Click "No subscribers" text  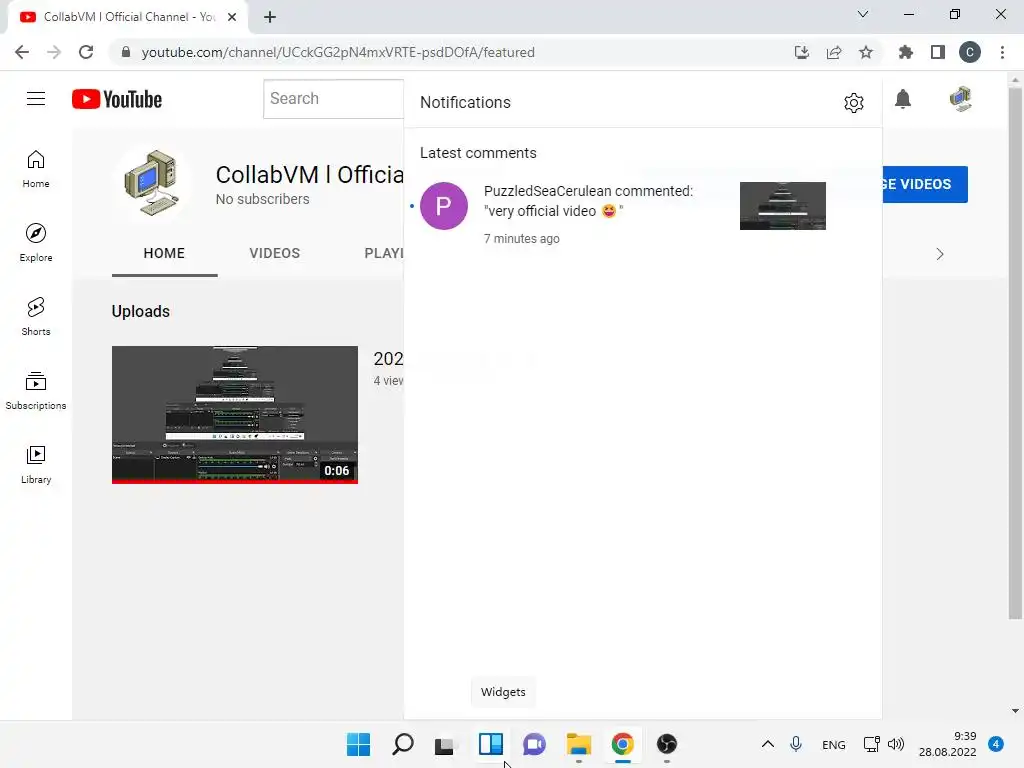(x=263, y=199)
